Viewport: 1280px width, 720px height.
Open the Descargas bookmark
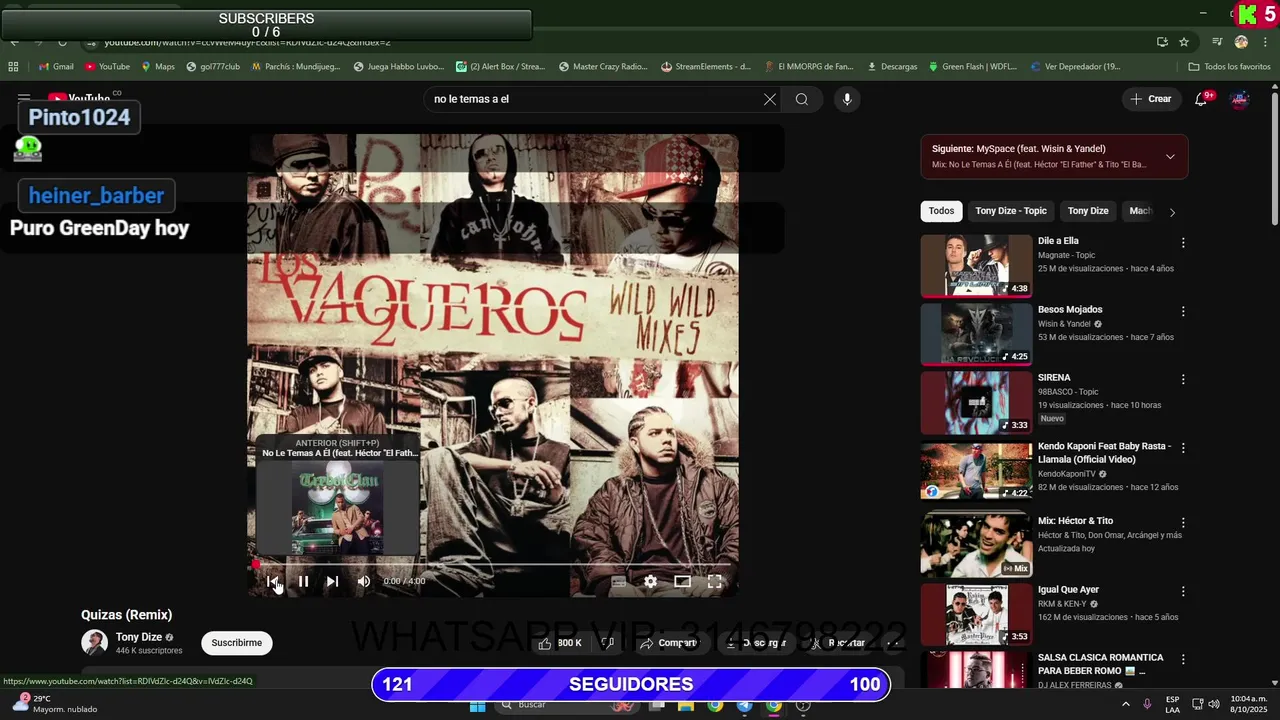[x=892, y=67]
